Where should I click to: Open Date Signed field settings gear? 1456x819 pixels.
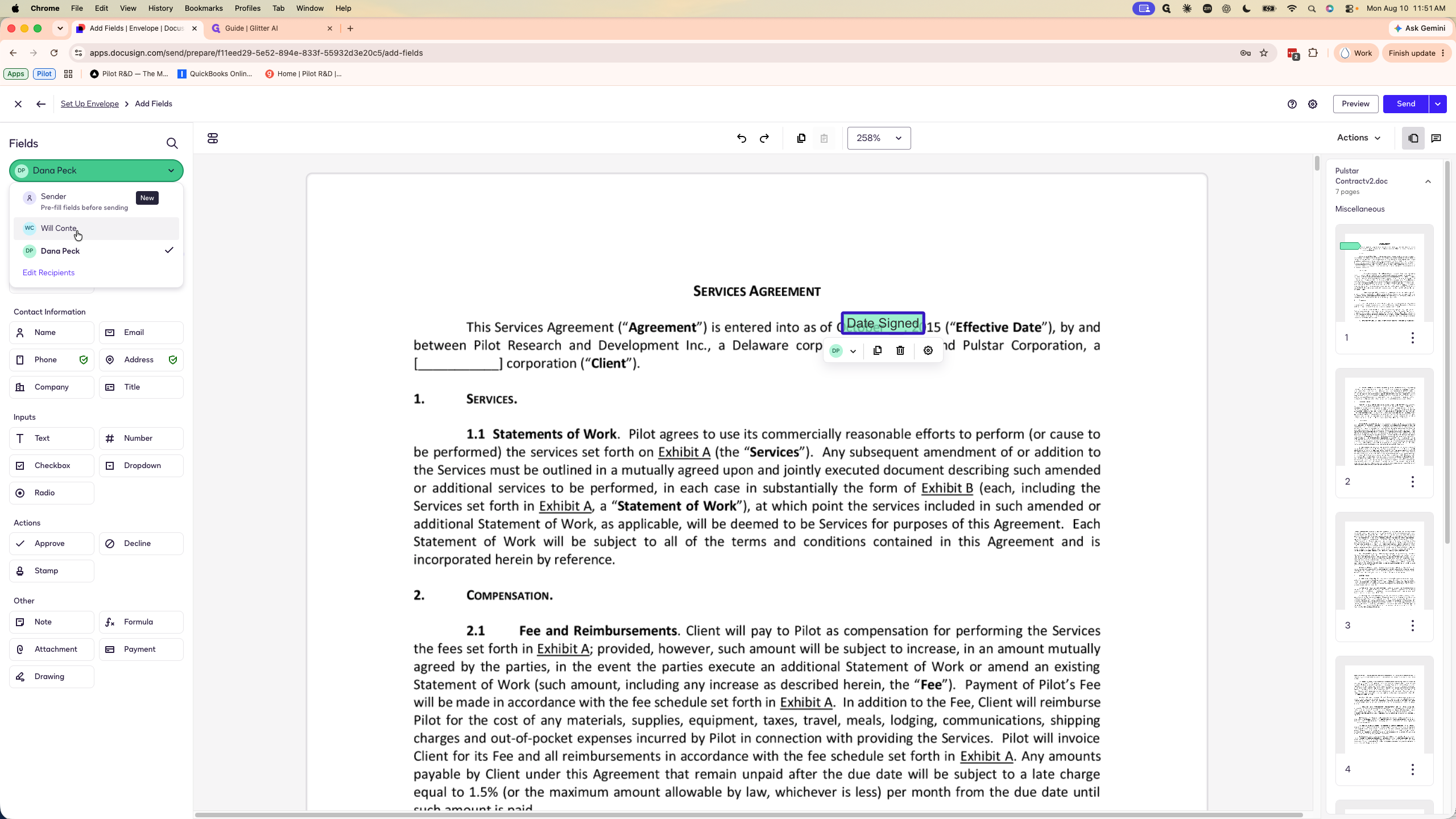pos(928,350)
